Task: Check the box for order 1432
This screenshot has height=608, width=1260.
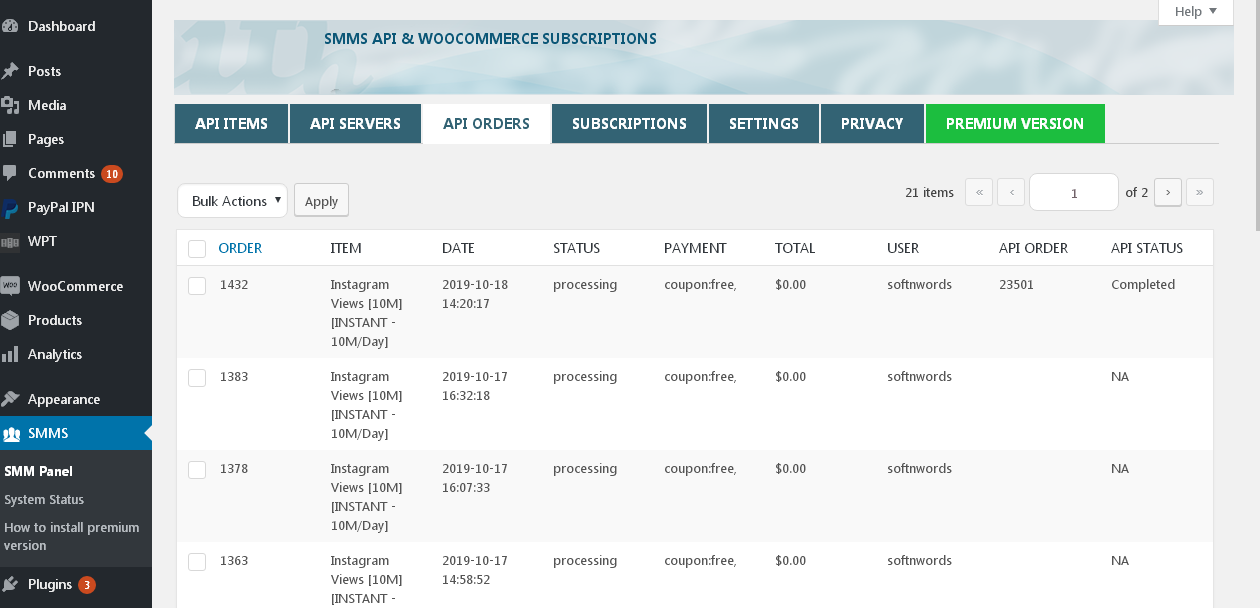Action: 197,286
